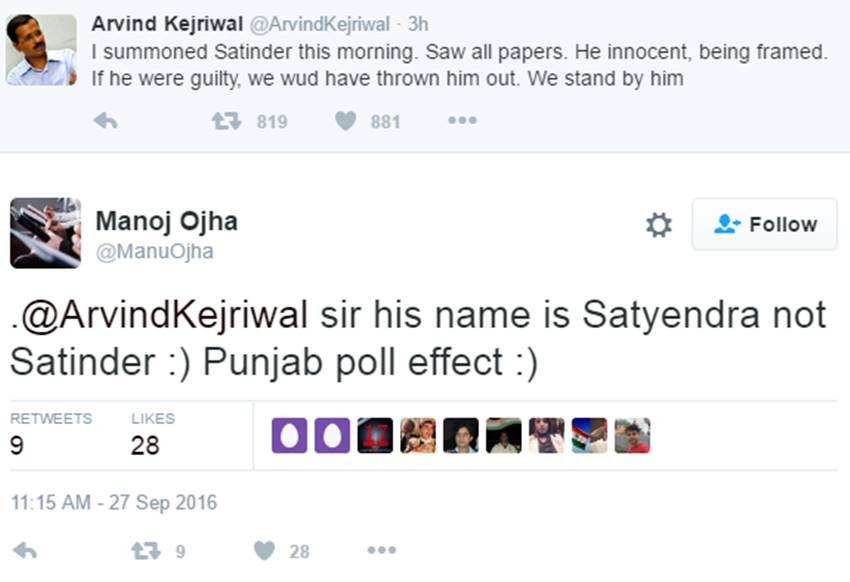Open the tweet settings gear dropdown
The height and width of the screenshot is (582, 850).
pos(659,224)
